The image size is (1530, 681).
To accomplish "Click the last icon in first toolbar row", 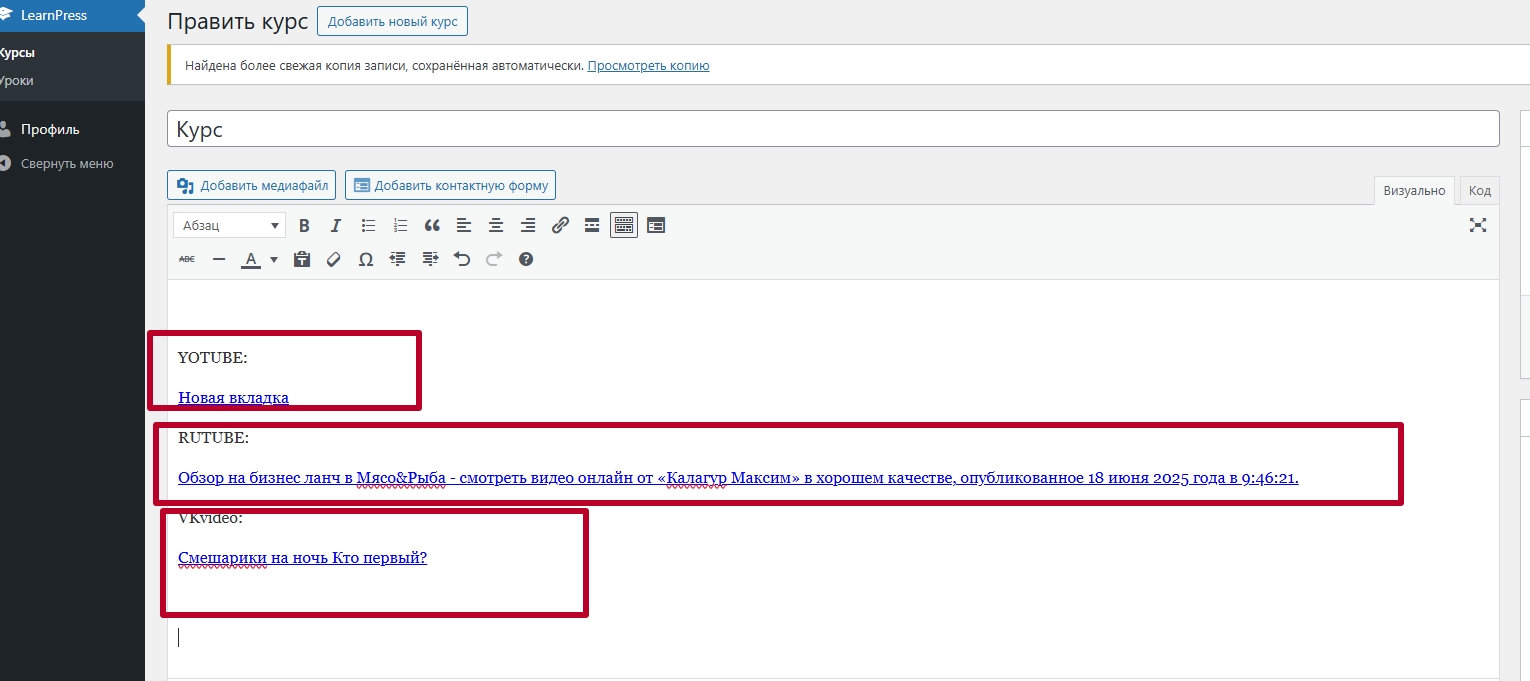I will click(x=656, y=226).
